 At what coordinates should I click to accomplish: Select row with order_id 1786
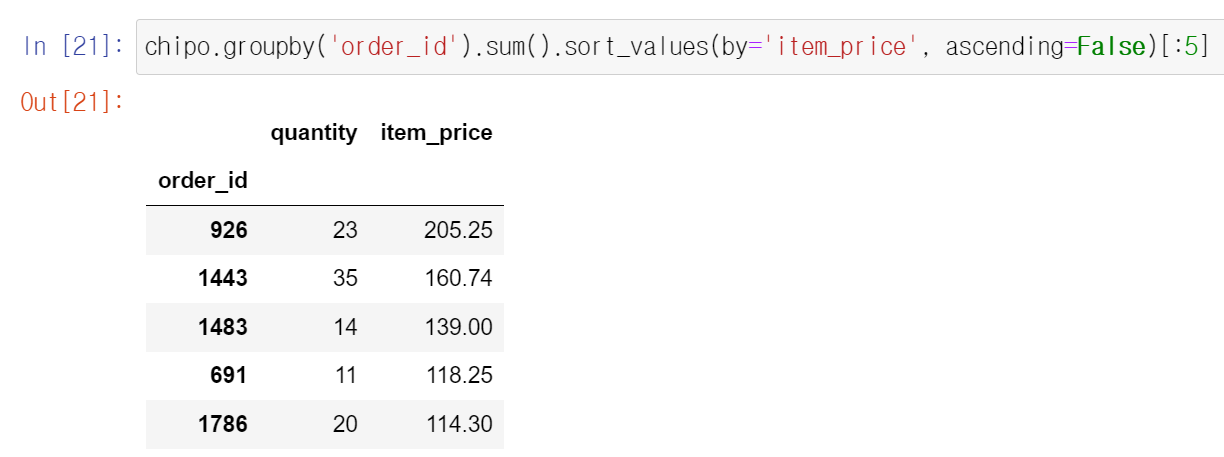click(325, 424)
